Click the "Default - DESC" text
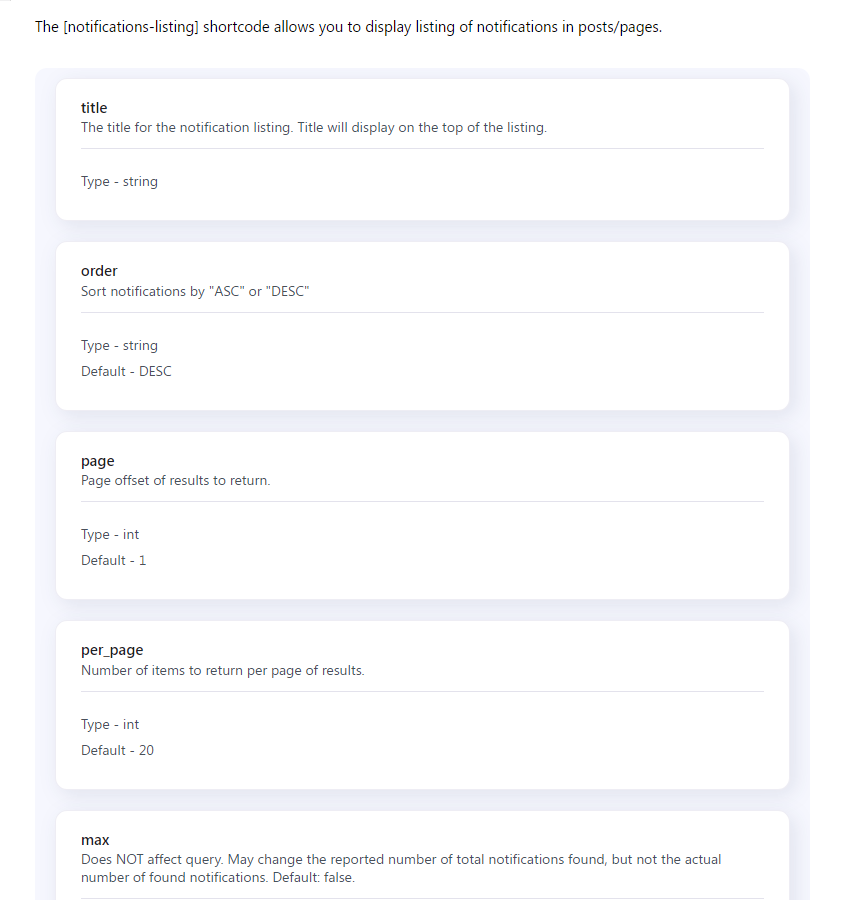The image size is (850, 900). tap(126, 371)
